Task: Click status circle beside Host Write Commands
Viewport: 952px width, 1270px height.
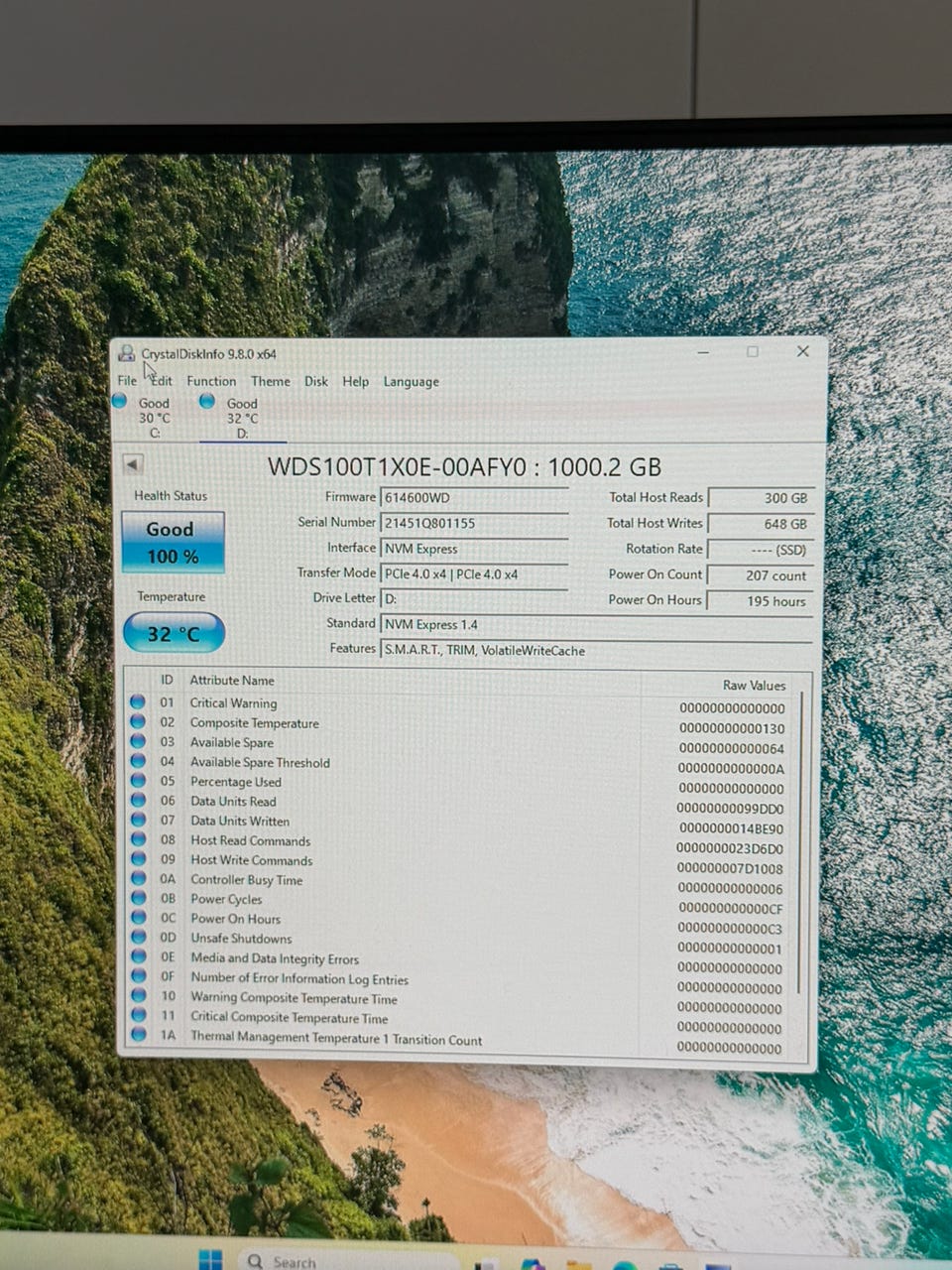Action: (138, 859)
